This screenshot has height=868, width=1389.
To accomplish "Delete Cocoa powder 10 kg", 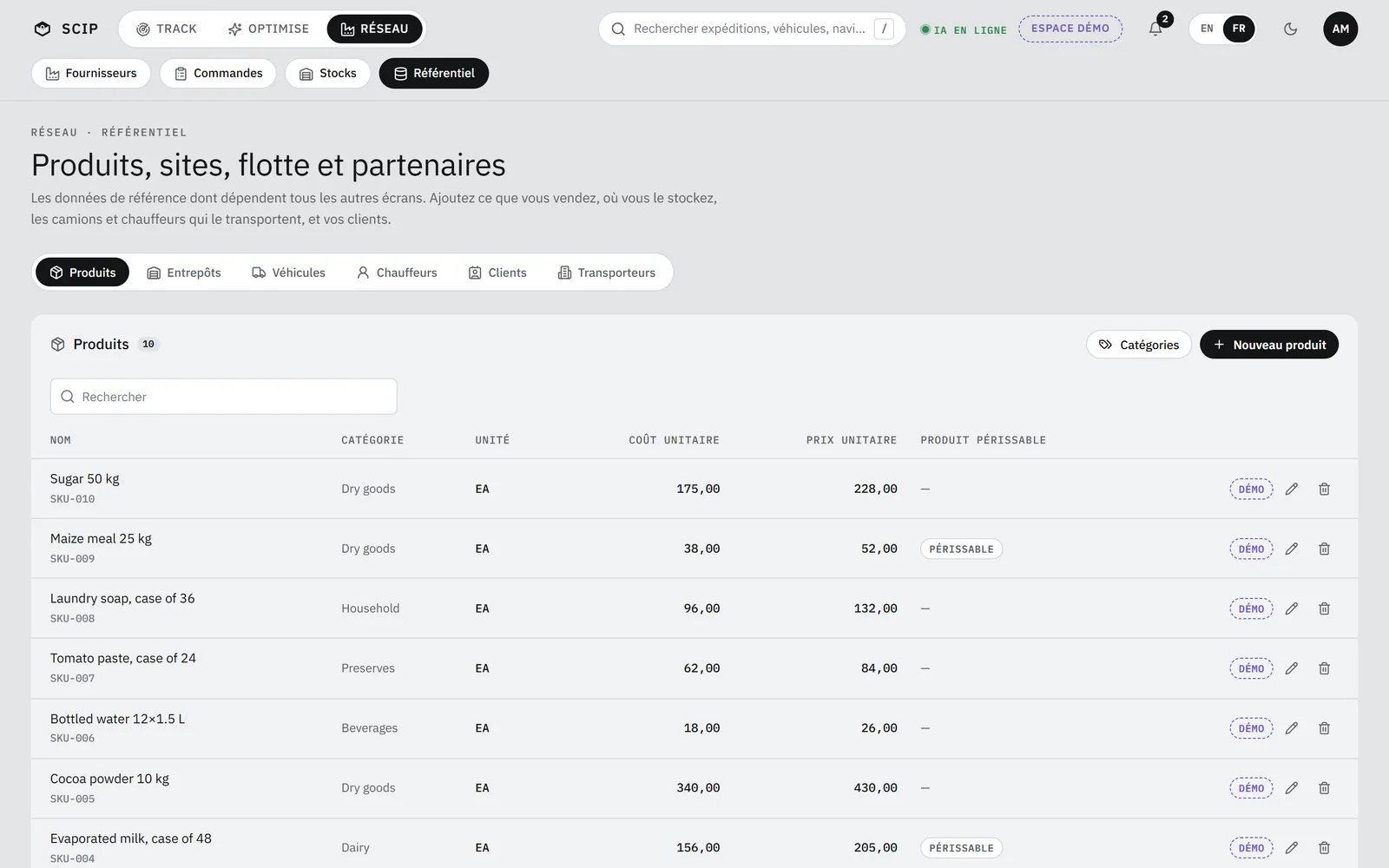I will pyautogui.click(x=1324, y=788).
